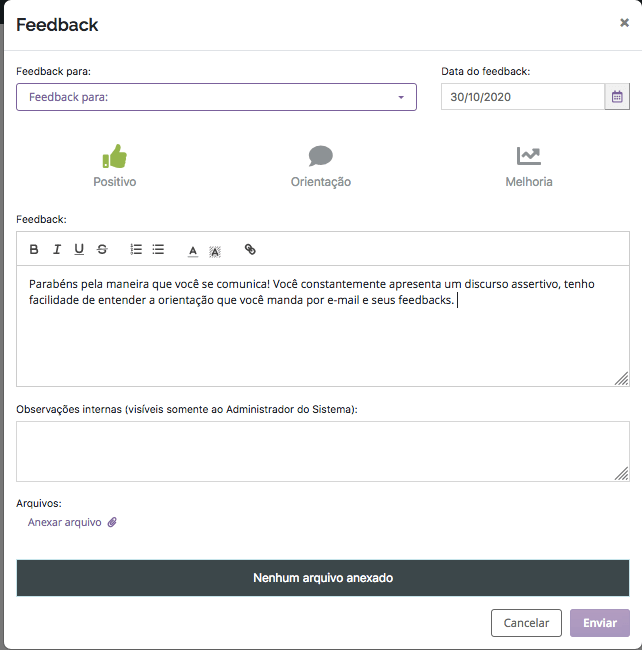
Task: Toggle italic formatting in feedback editor
Action: 57,250
